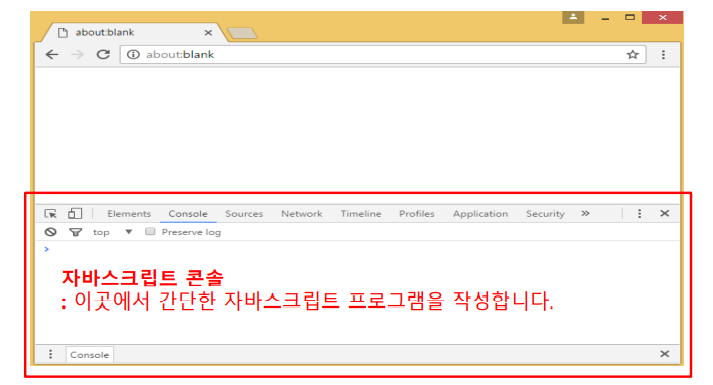Open the Sources panel

click(244, 214)
